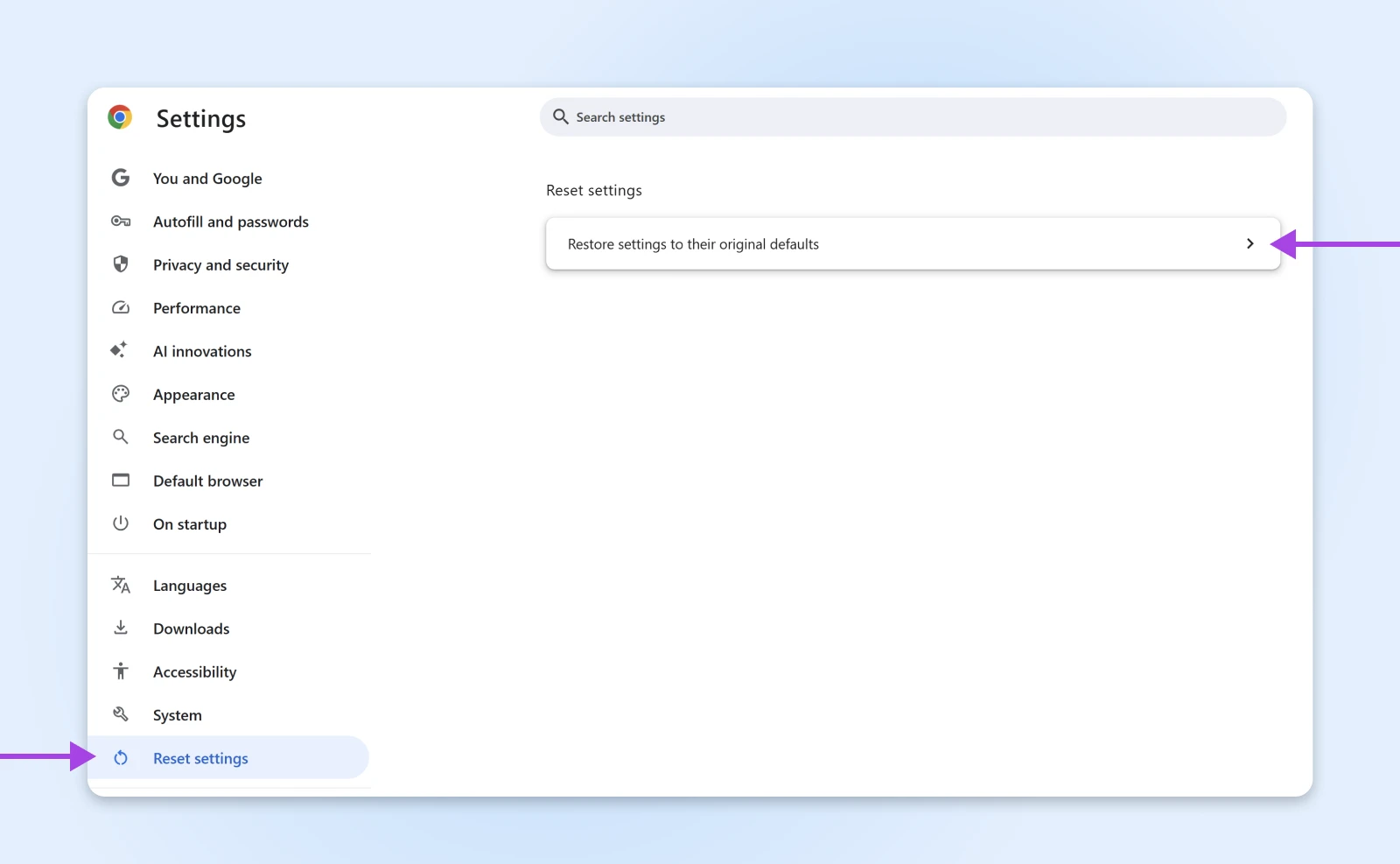Viewport: 1400px width, 864px height.
Task: Click the Search settings input field
Action: click(919, 117)
